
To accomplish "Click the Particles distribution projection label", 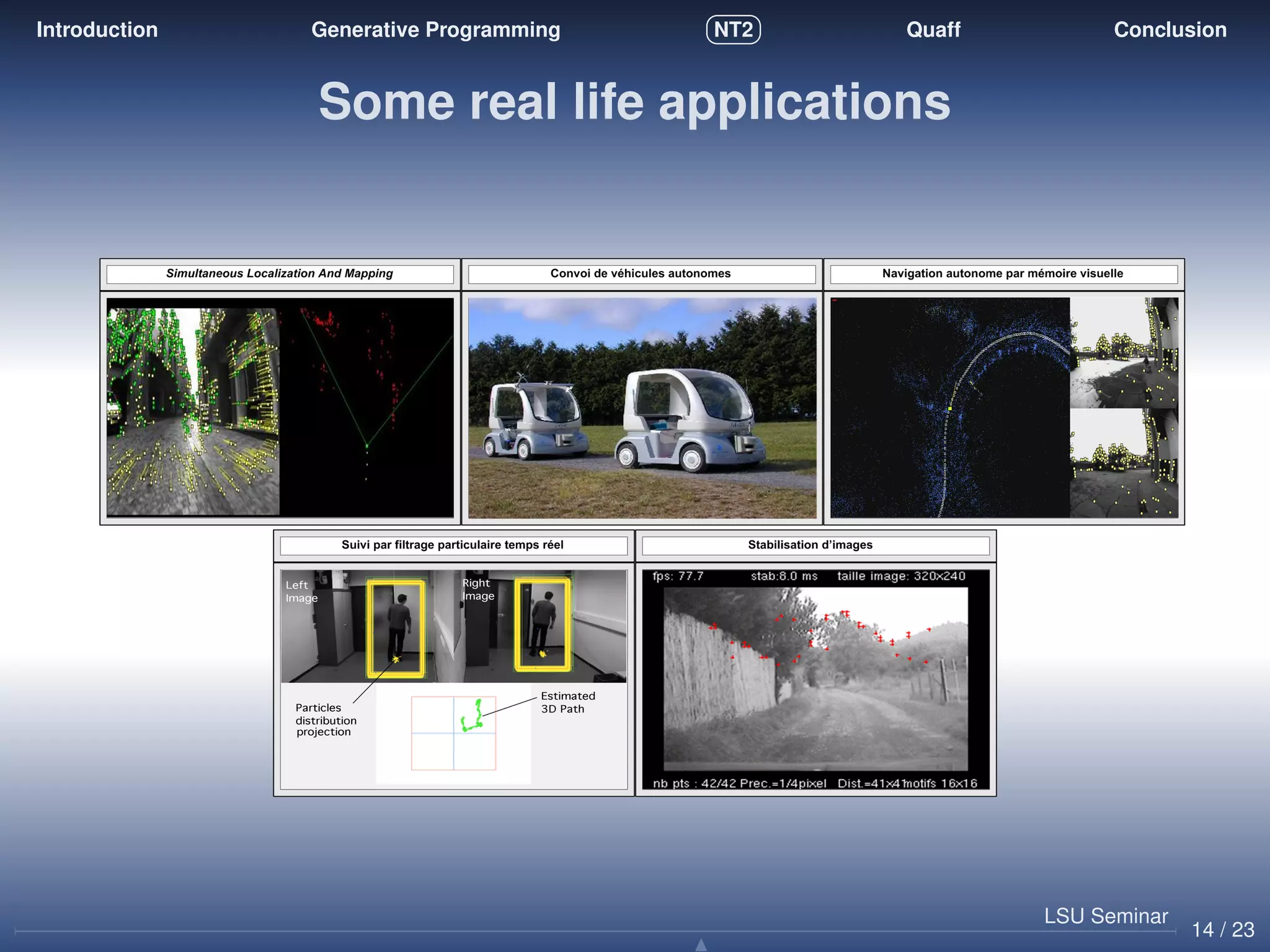I will (x=326, y=720).
